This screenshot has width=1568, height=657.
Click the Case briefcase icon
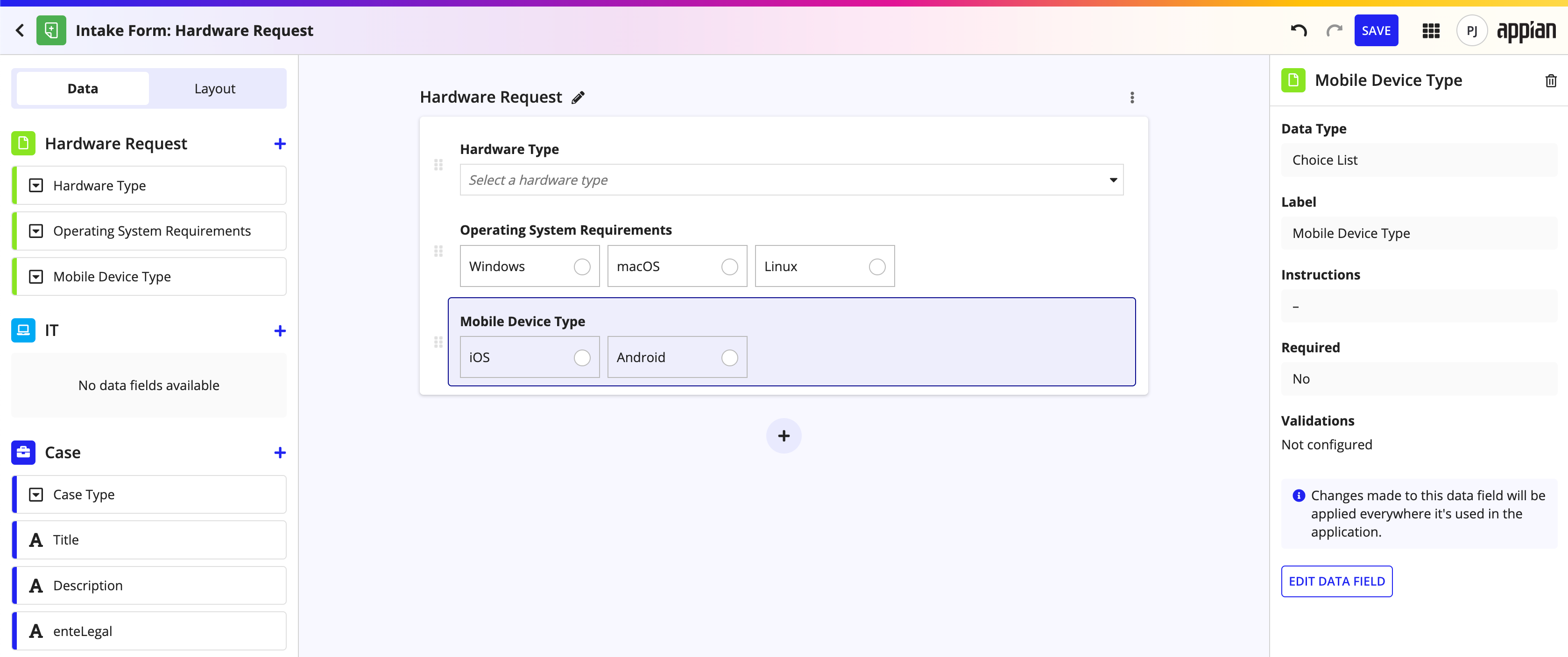click(x=23, y=452)
